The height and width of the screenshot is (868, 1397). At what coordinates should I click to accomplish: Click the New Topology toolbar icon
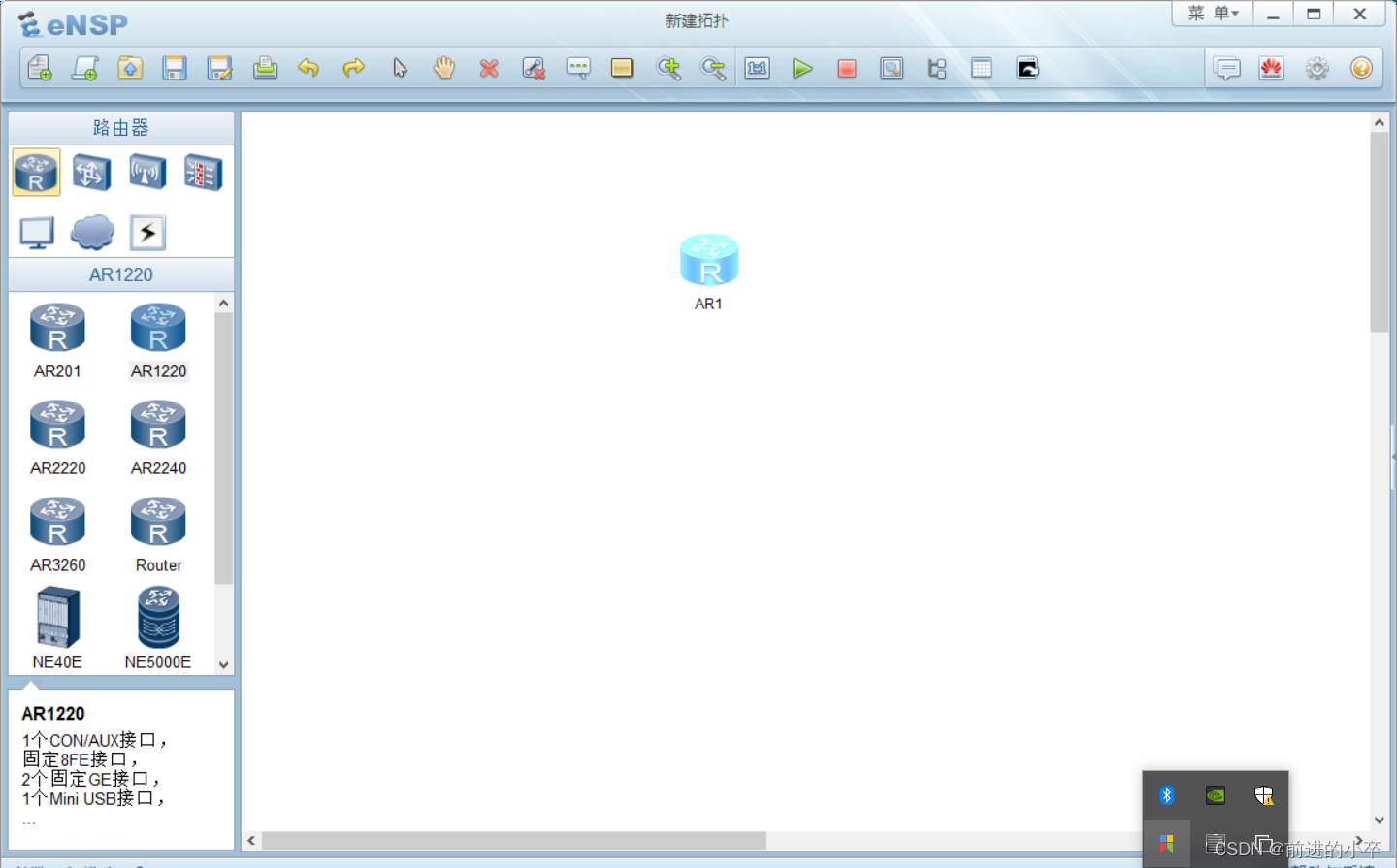40,68
